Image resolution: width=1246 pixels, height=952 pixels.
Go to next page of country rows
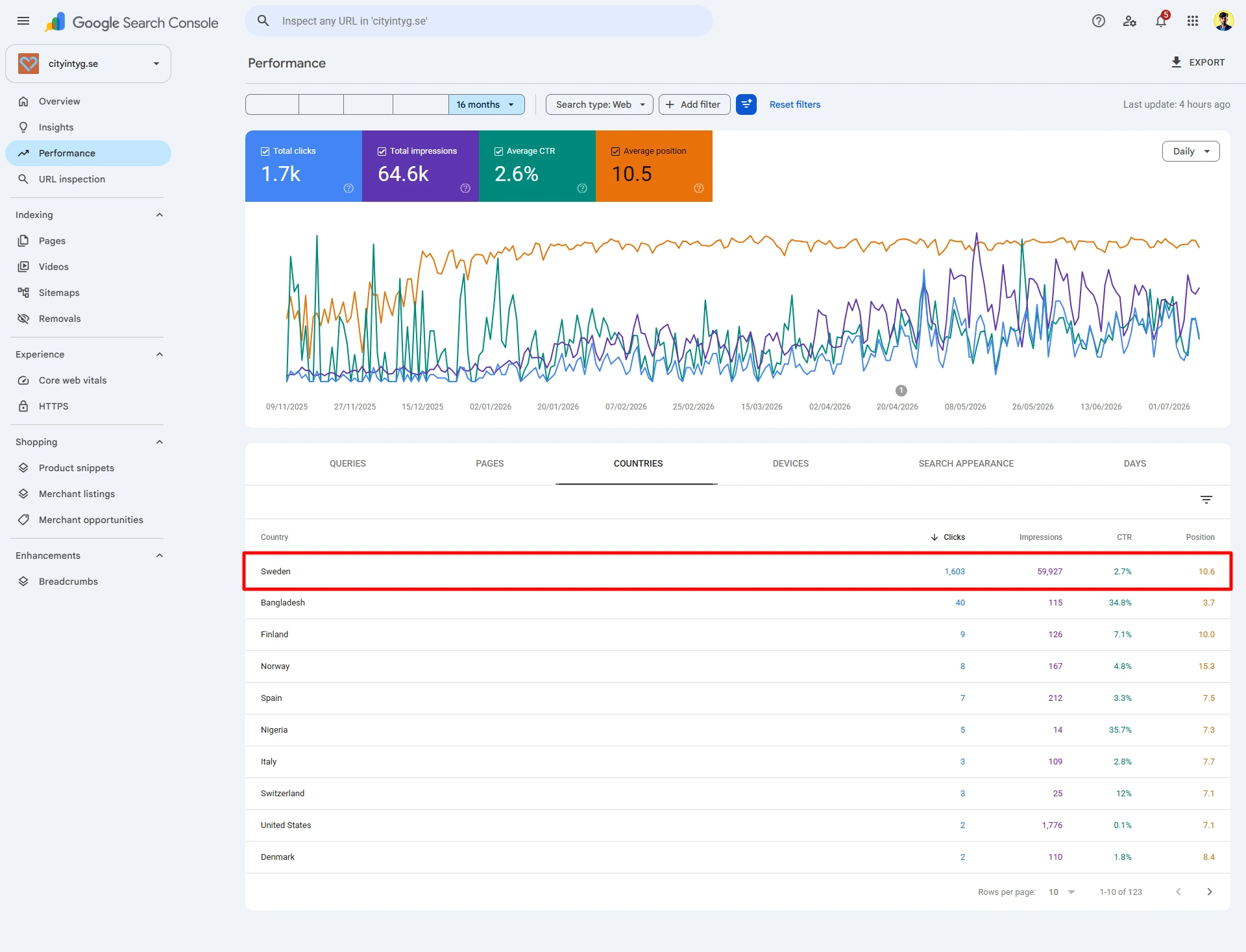pyautogui.click(x=1210, y=892)
